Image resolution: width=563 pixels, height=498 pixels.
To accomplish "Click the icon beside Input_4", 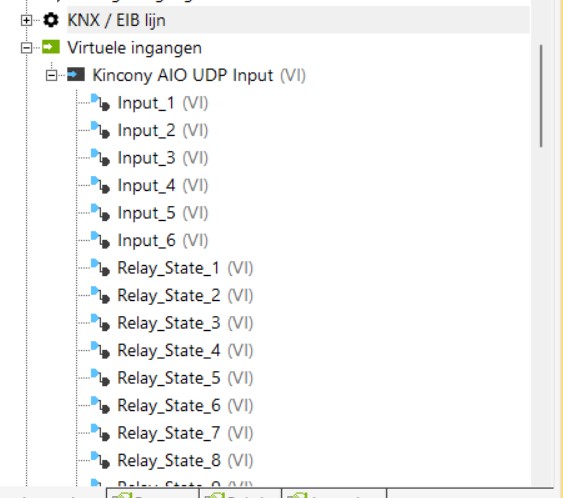I will pyautogui.click(x=100, y=185).
